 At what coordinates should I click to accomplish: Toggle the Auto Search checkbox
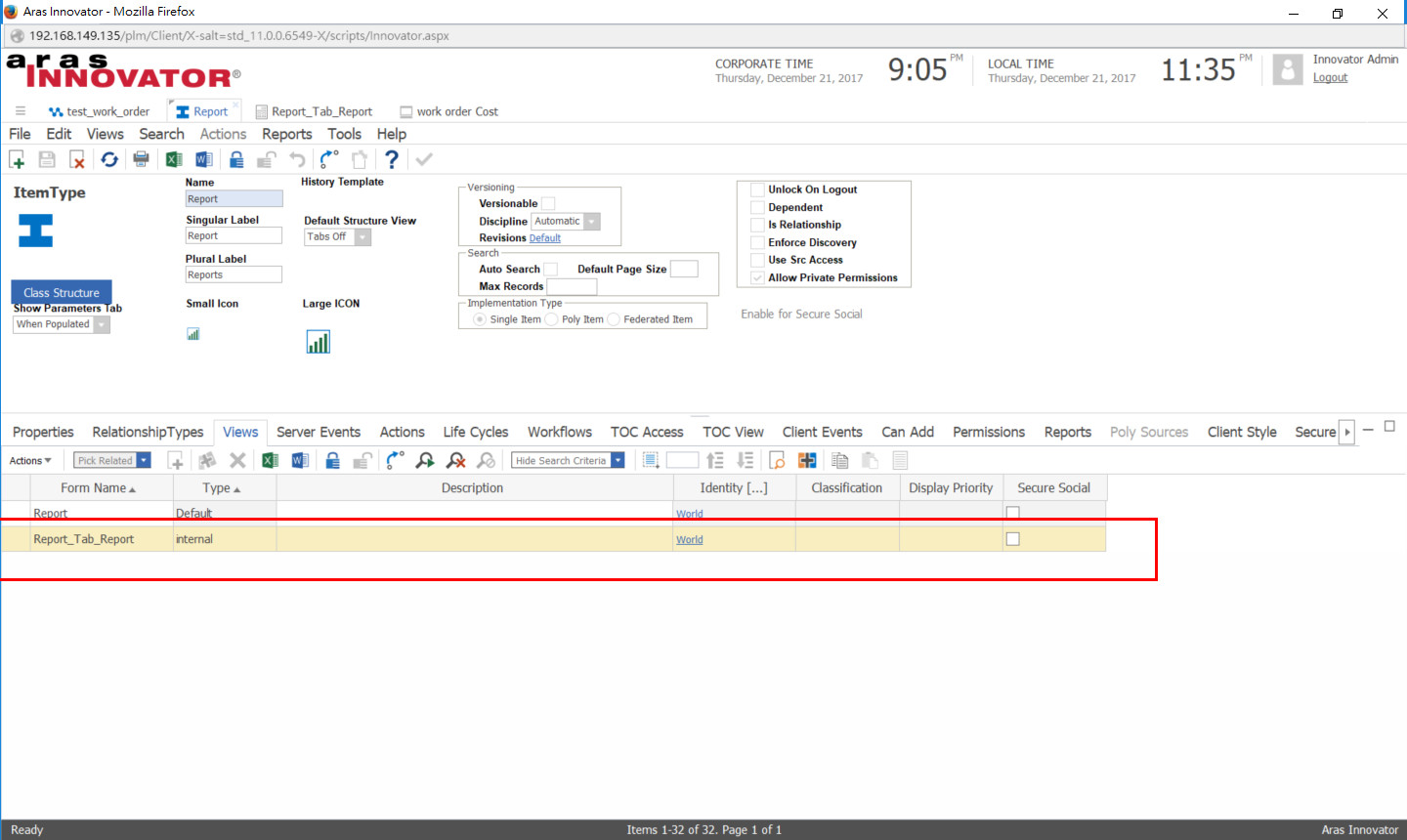[551, 270]
